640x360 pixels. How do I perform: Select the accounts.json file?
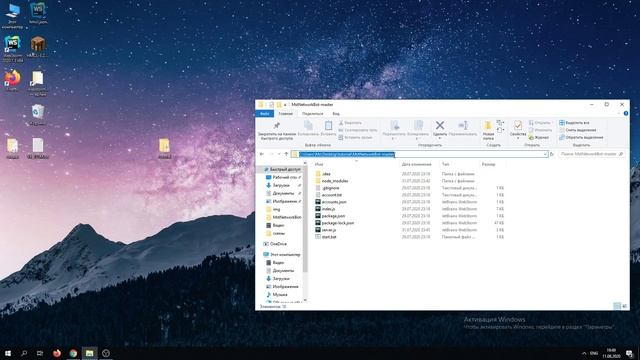[331, 202]
